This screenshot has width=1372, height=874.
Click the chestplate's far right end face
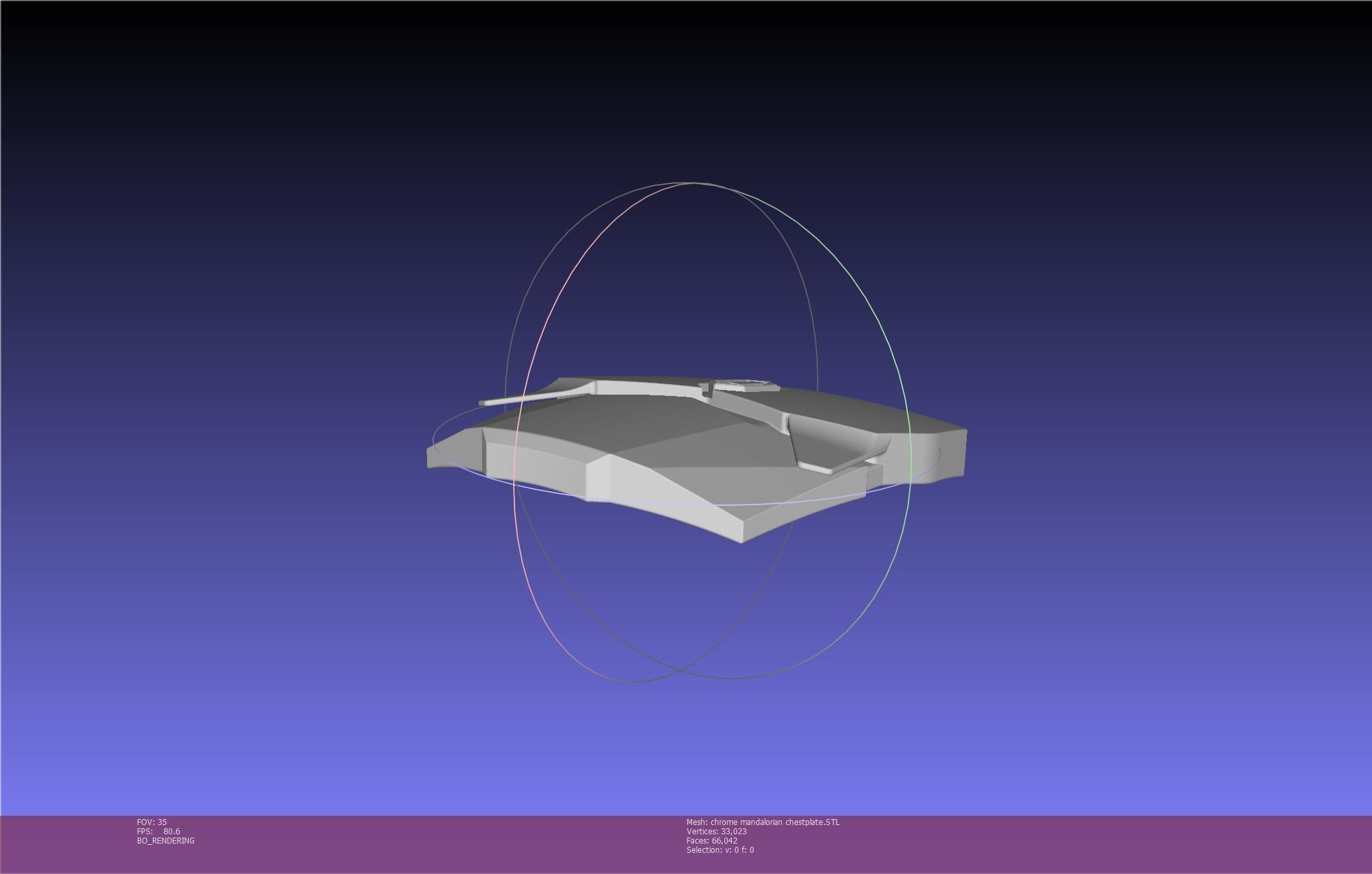(954, 454)
